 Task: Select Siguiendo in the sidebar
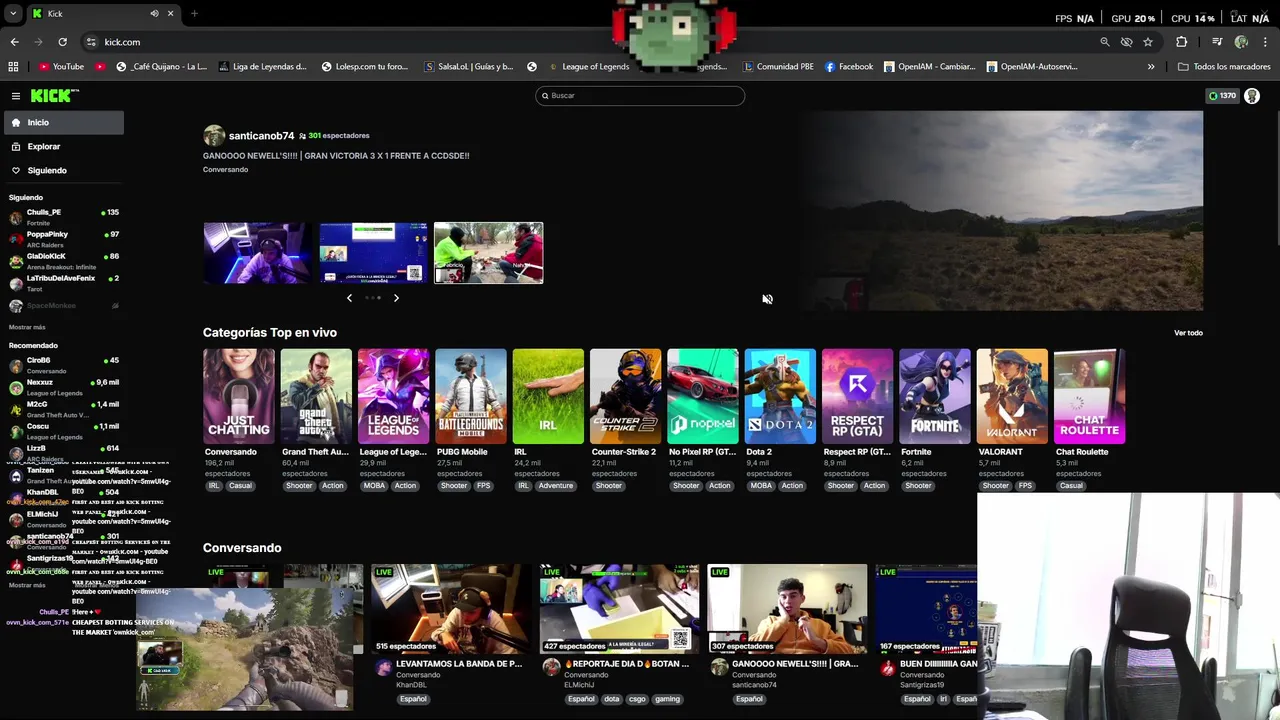(62, 170)
